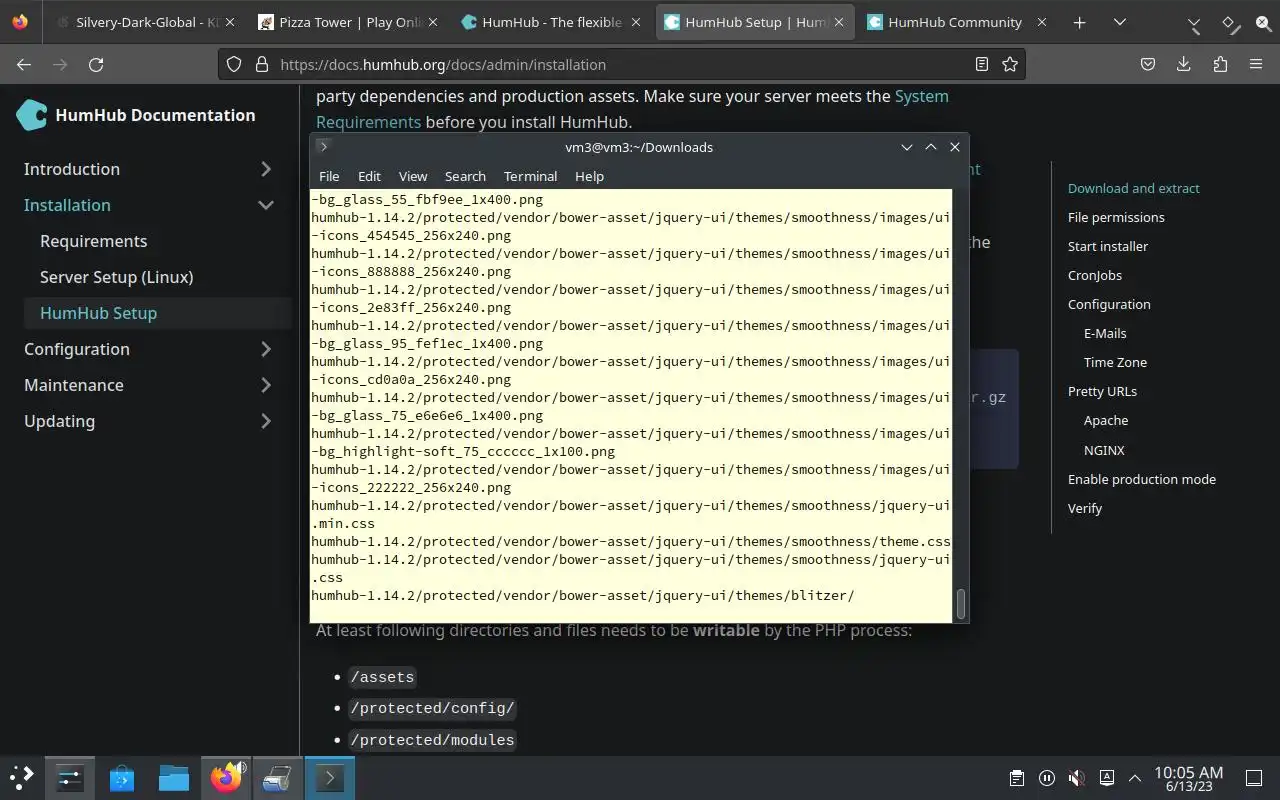Switch to Firefox in the taskbar

pos(226,777)
